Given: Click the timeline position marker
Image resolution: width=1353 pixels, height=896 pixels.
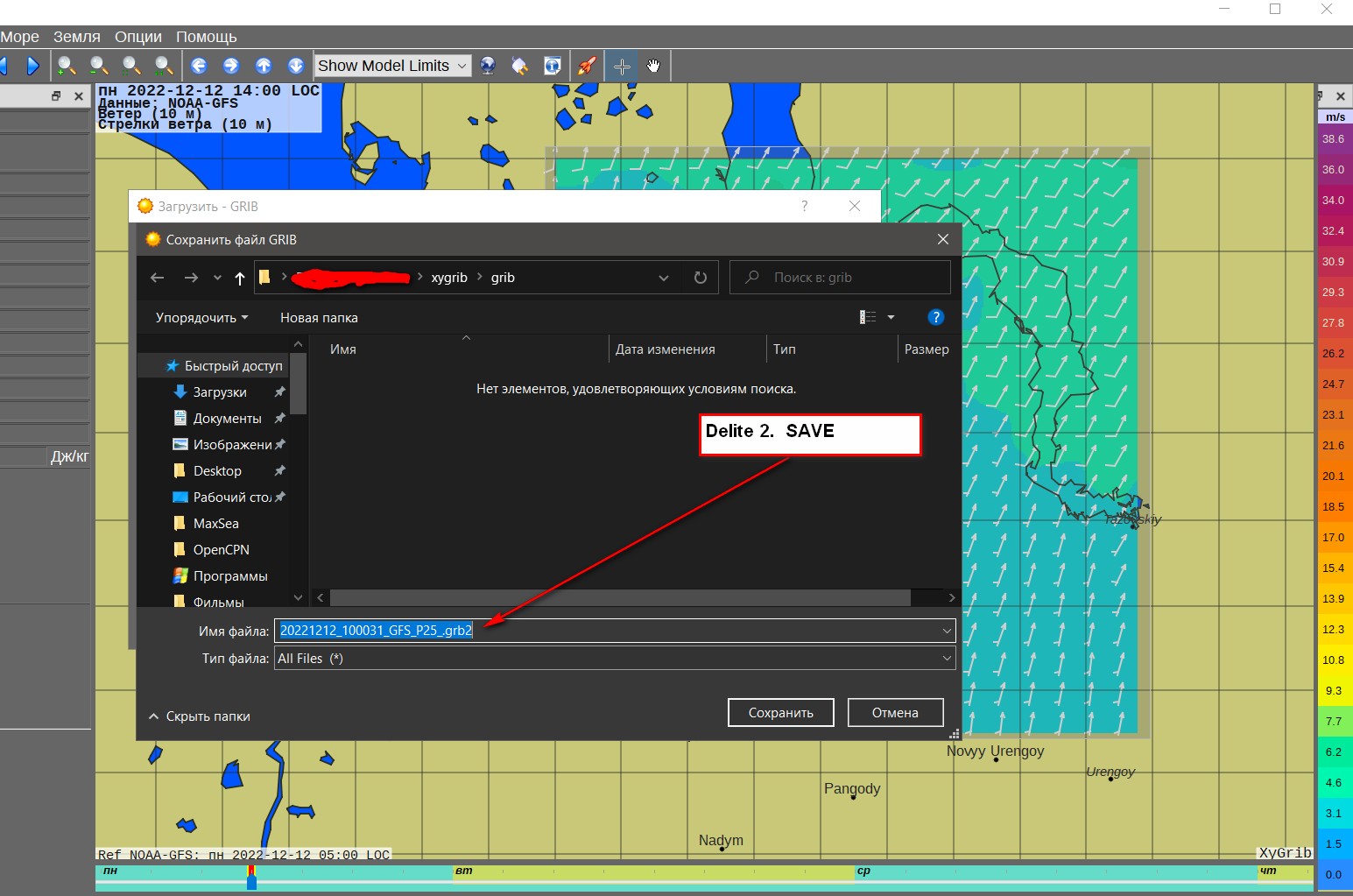Looking at the screenshot, I should click(251, 877).
